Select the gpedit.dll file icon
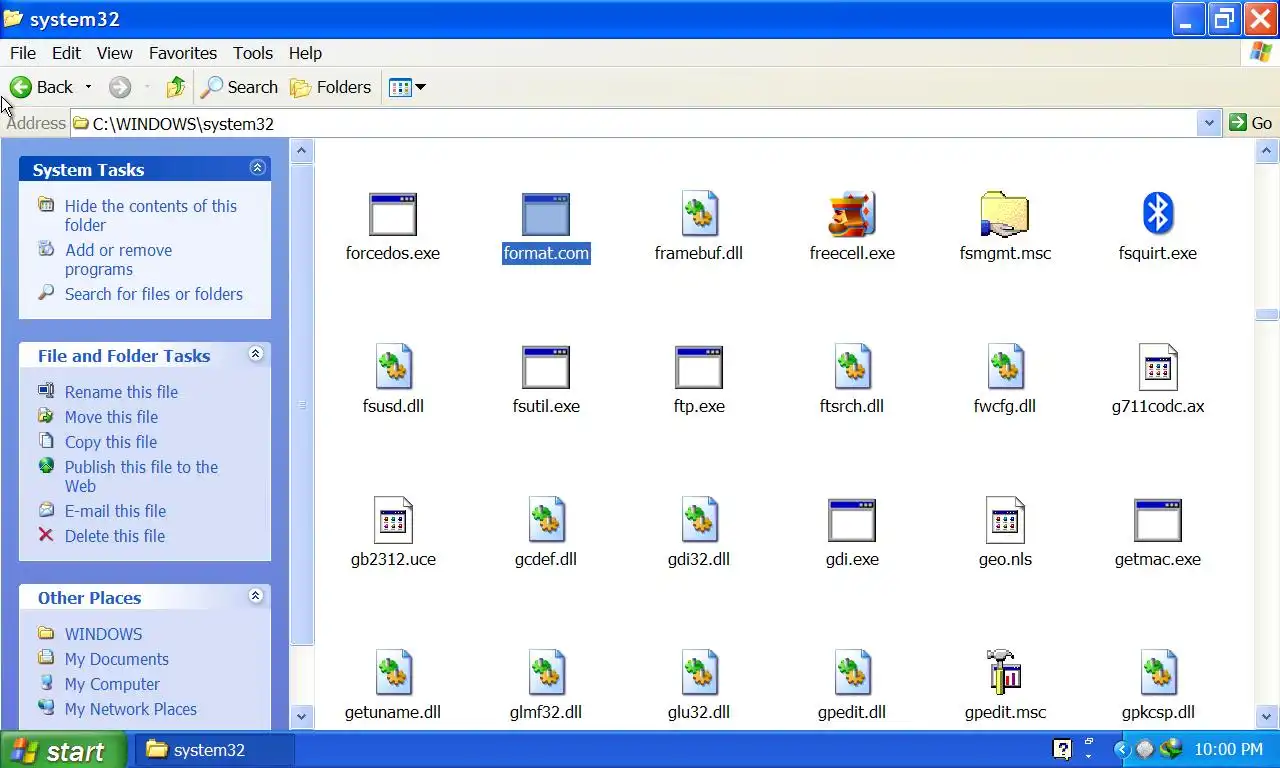 click(852, 673)
